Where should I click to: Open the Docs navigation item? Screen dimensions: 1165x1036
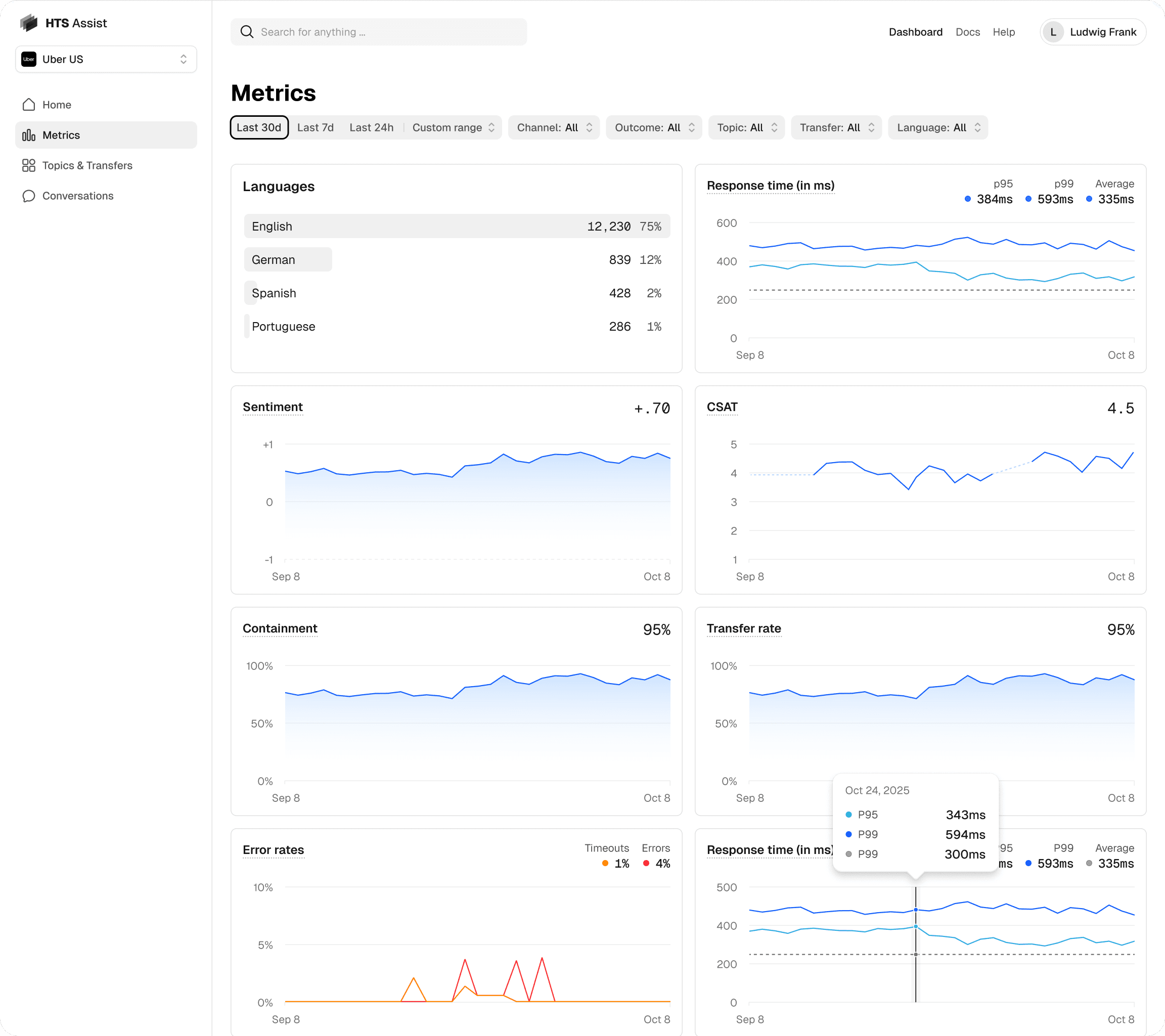pos(967,32)
